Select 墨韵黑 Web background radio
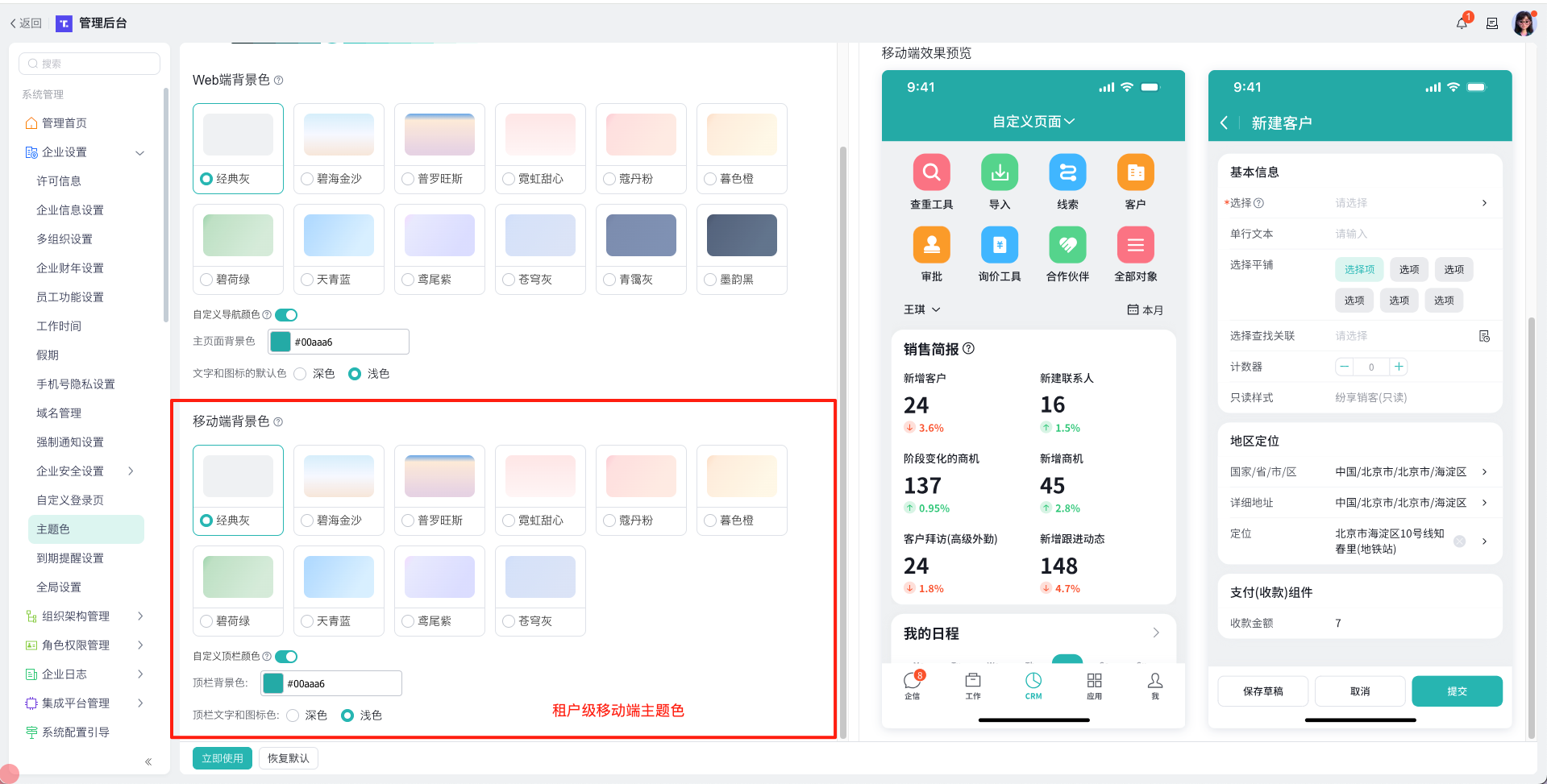 [710, 280]
